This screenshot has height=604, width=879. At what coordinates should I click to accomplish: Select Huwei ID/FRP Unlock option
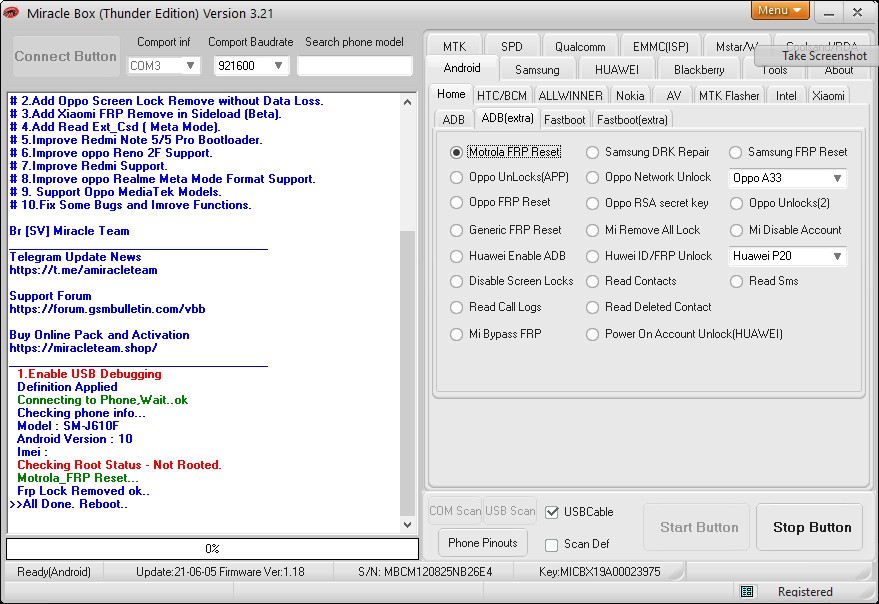592,256
